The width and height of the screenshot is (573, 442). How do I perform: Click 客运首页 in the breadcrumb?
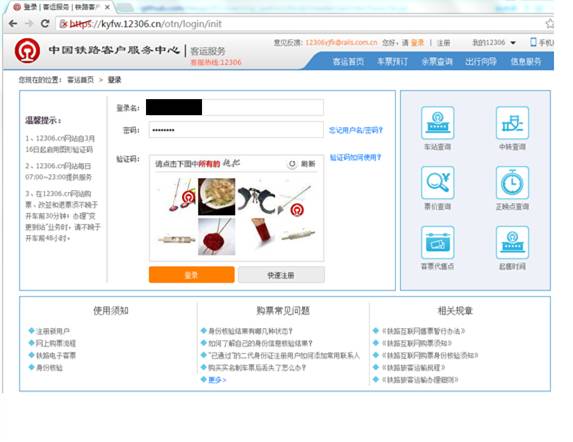[x=80, y=80]
